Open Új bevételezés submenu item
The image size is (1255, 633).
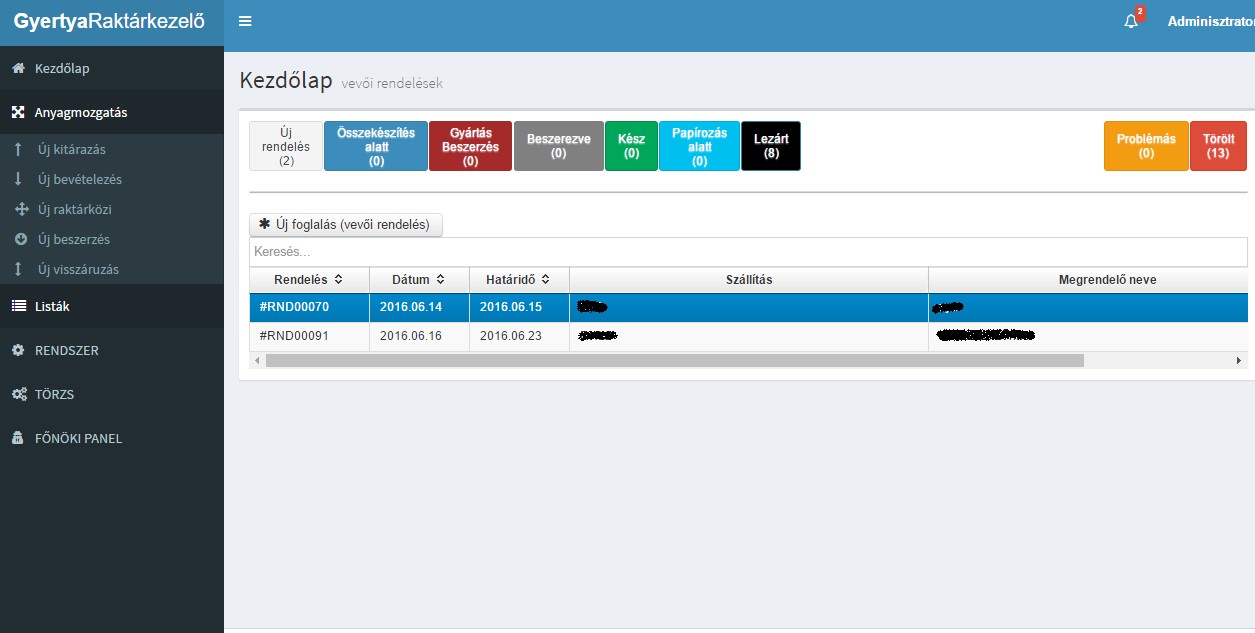point(112,180)
